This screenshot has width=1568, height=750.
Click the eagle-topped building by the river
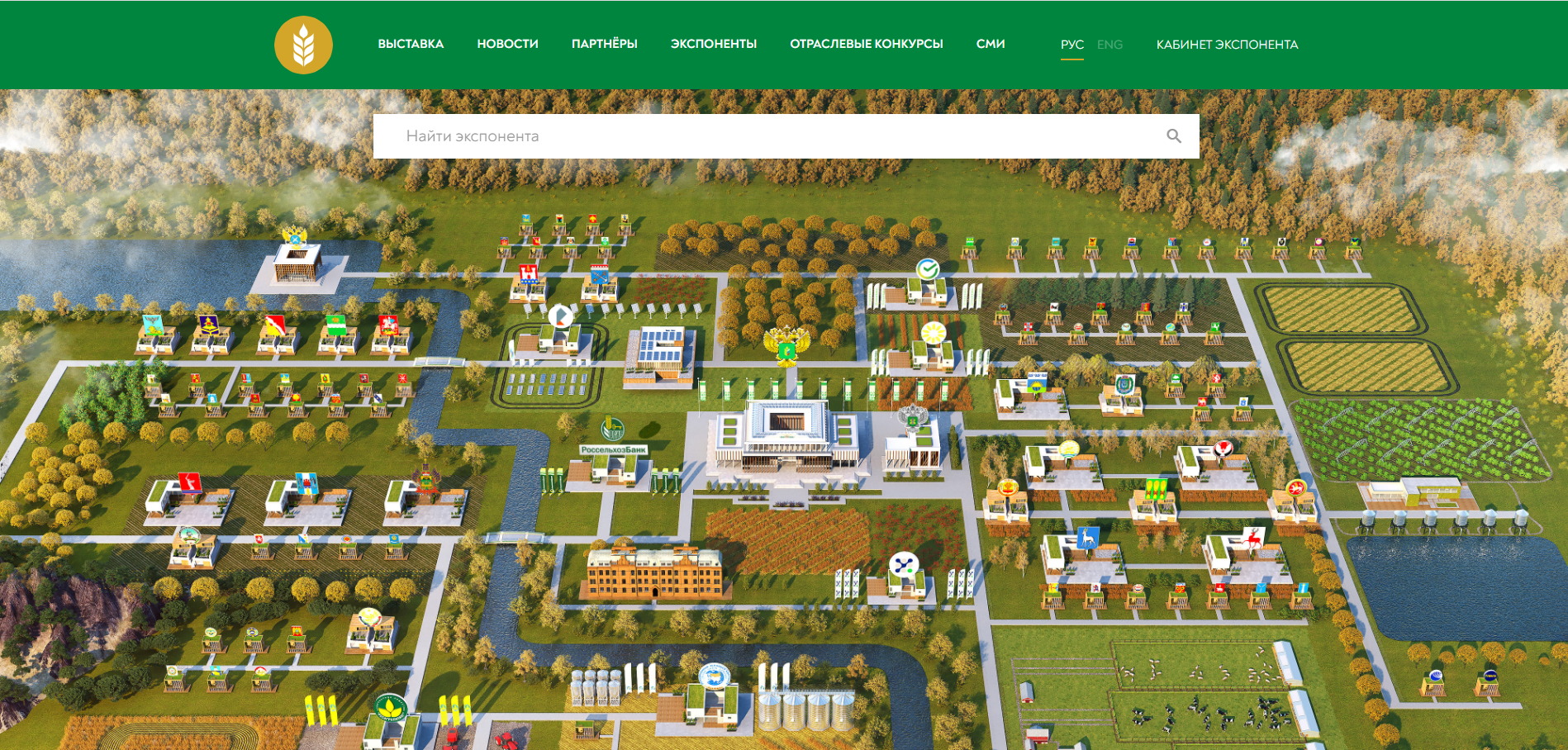pos(297,259)
